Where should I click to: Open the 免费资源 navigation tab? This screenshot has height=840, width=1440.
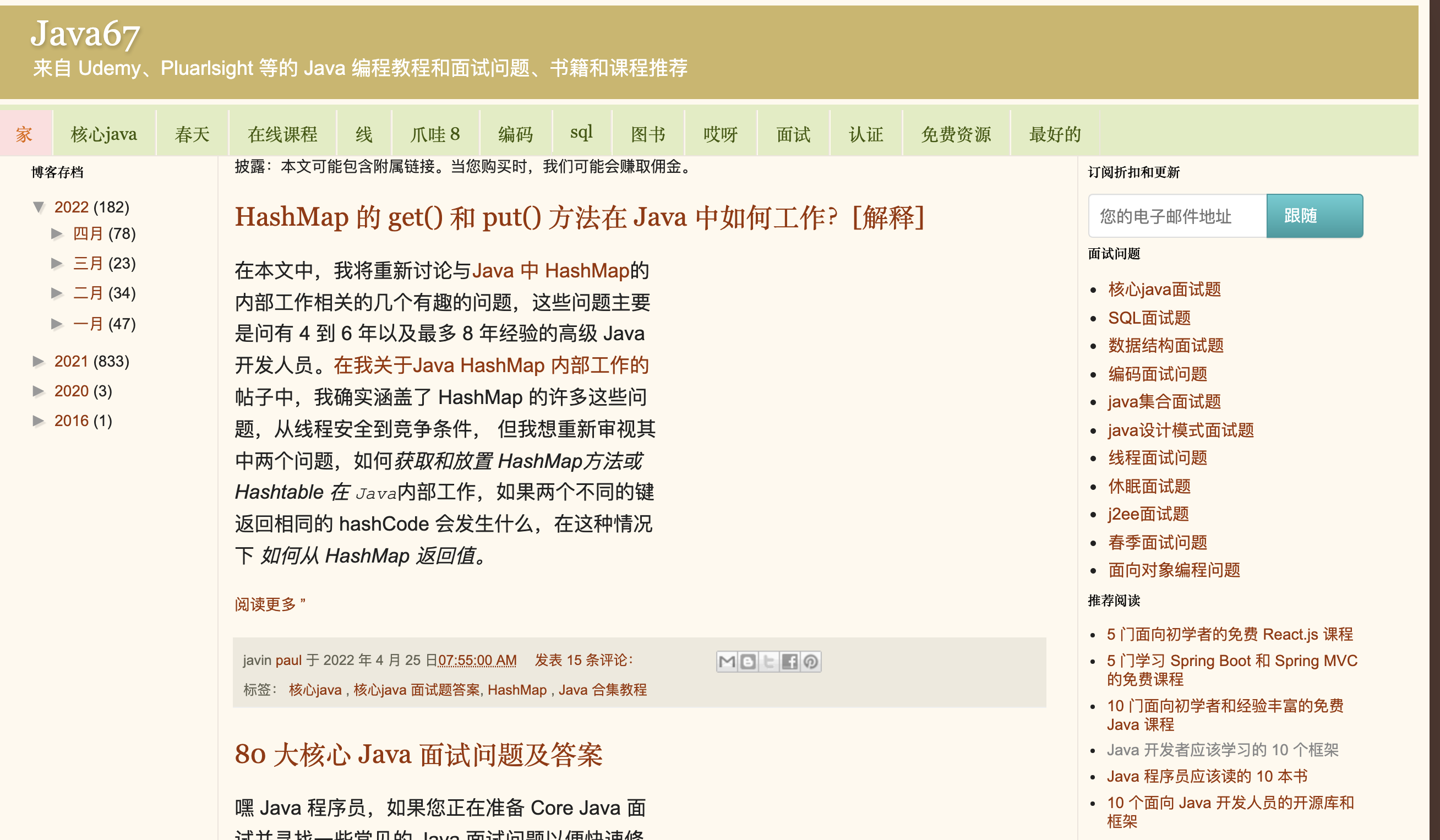[956, 134]
